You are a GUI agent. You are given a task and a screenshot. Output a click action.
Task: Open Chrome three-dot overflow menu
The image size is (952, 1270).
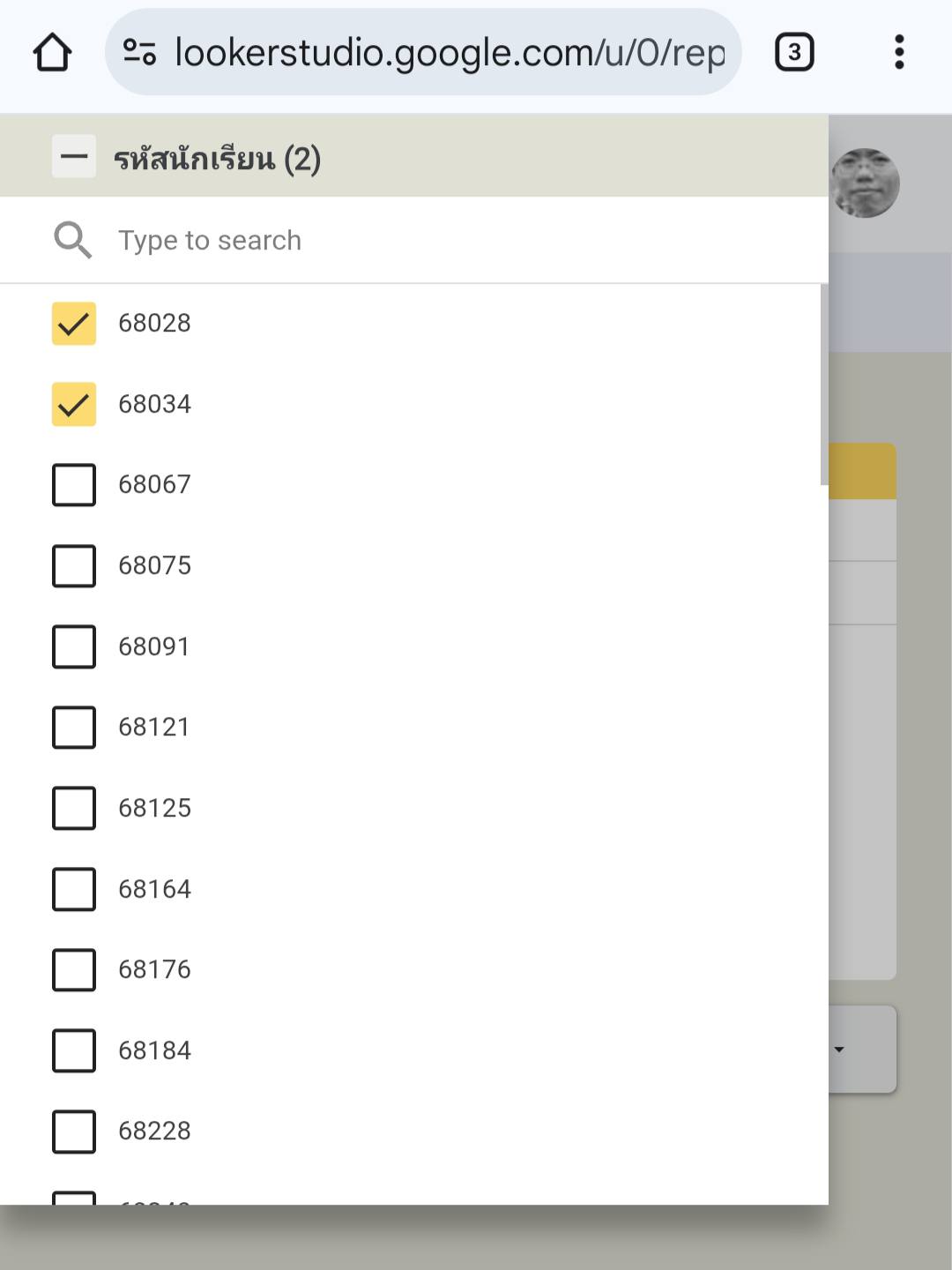point(898,52)
